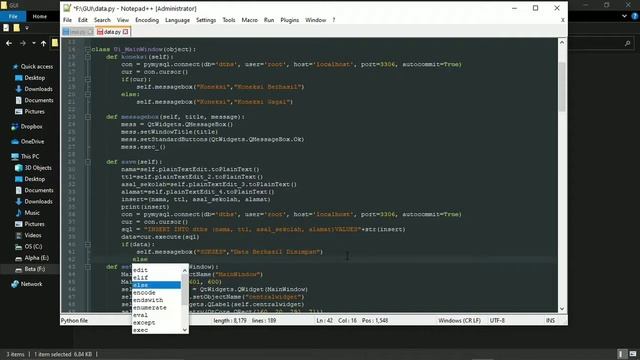Click autocomplete list scroll-down arrow
The height and width of the screenshot is (360, 640).
click(185, 330)
